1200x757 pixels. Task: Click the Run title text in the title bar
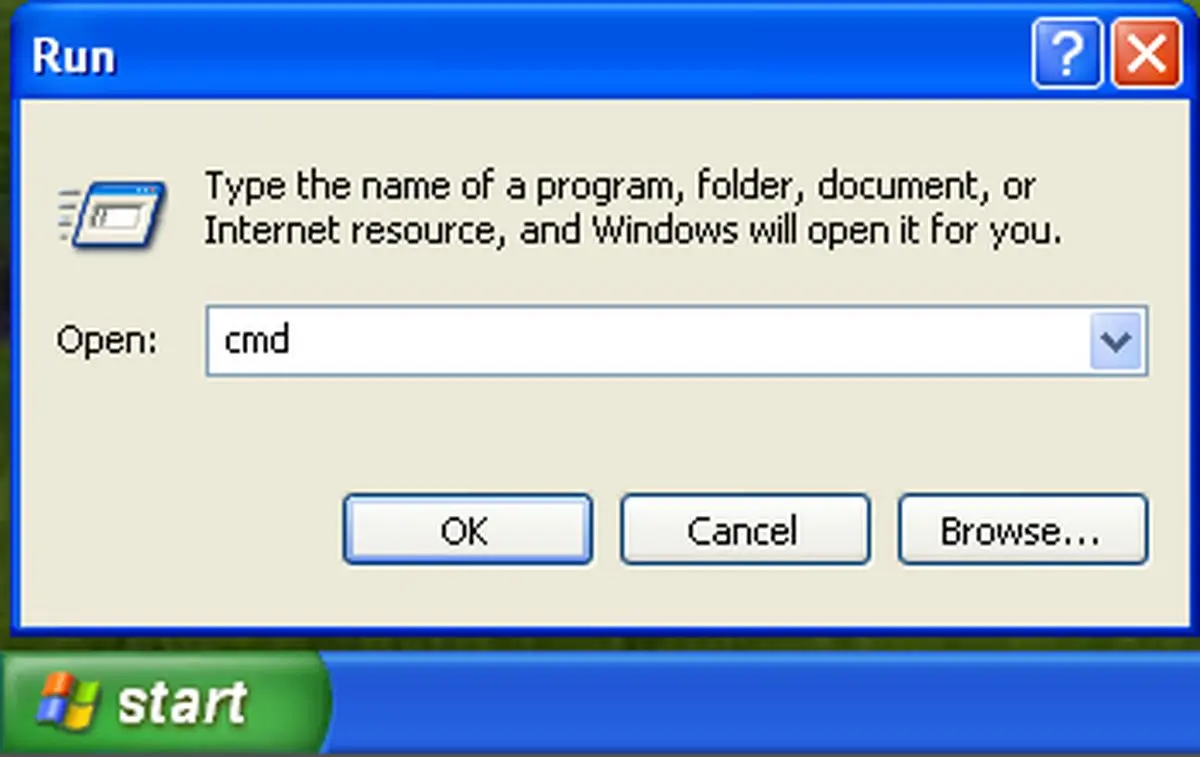pos(73,56)
